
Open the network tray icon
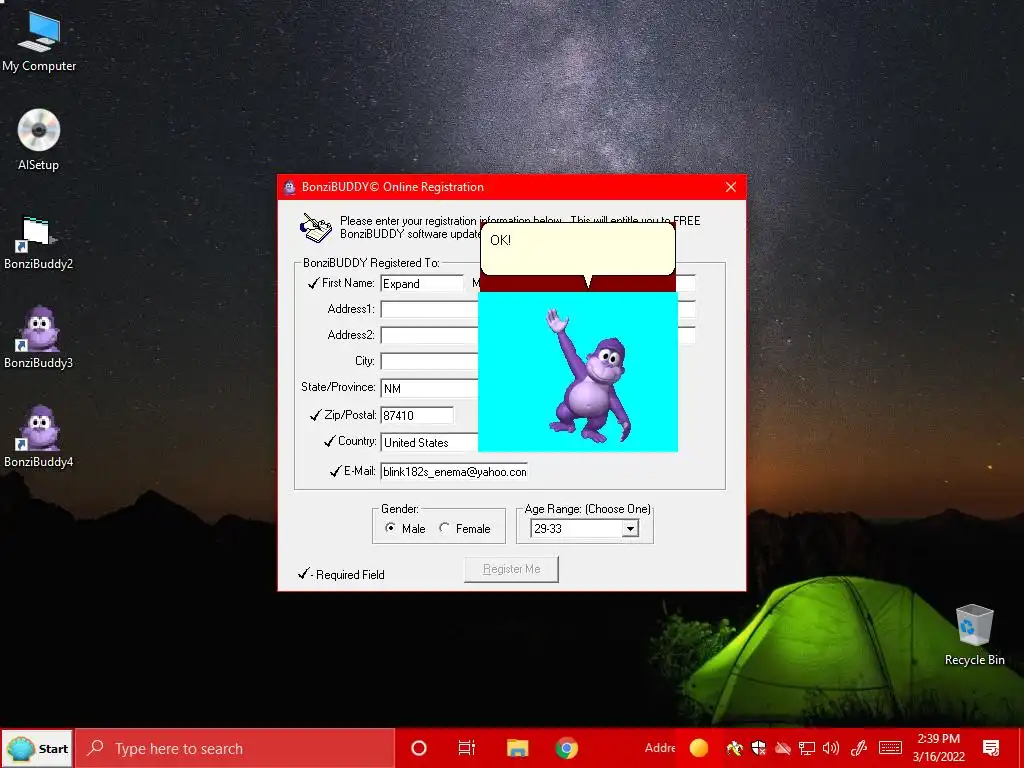click(x=807, y=748)
